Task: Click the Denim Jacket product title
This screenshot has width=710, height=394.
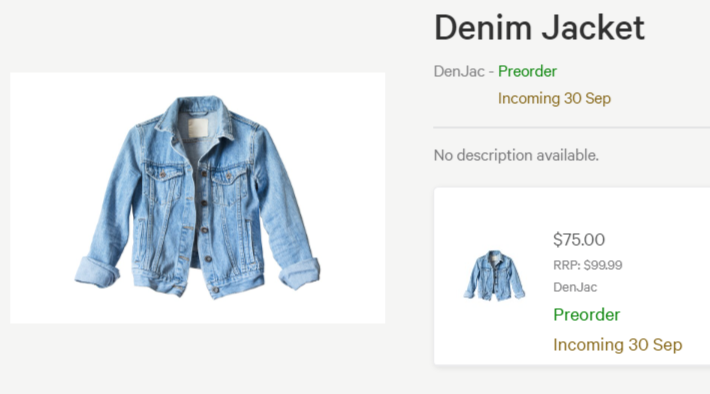Action: coord(539,28)
